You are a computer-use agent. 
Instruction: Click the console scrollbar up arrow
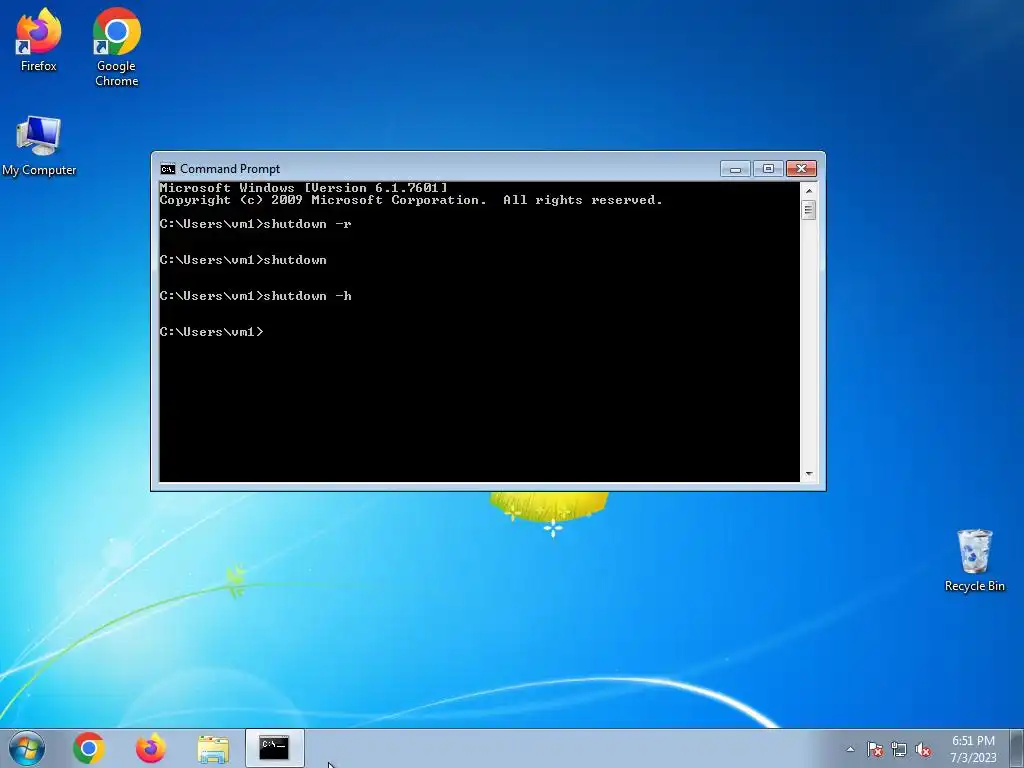808,191
